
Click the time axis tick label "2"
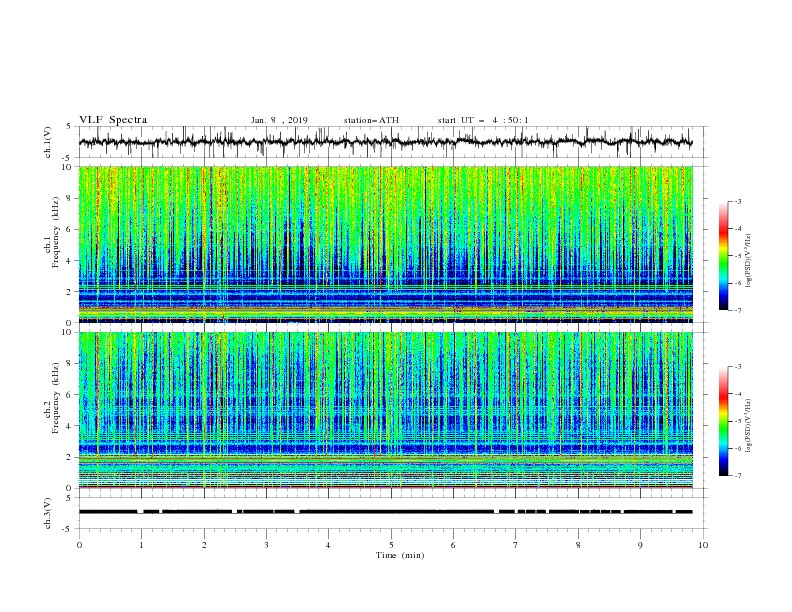pos(204,545)
